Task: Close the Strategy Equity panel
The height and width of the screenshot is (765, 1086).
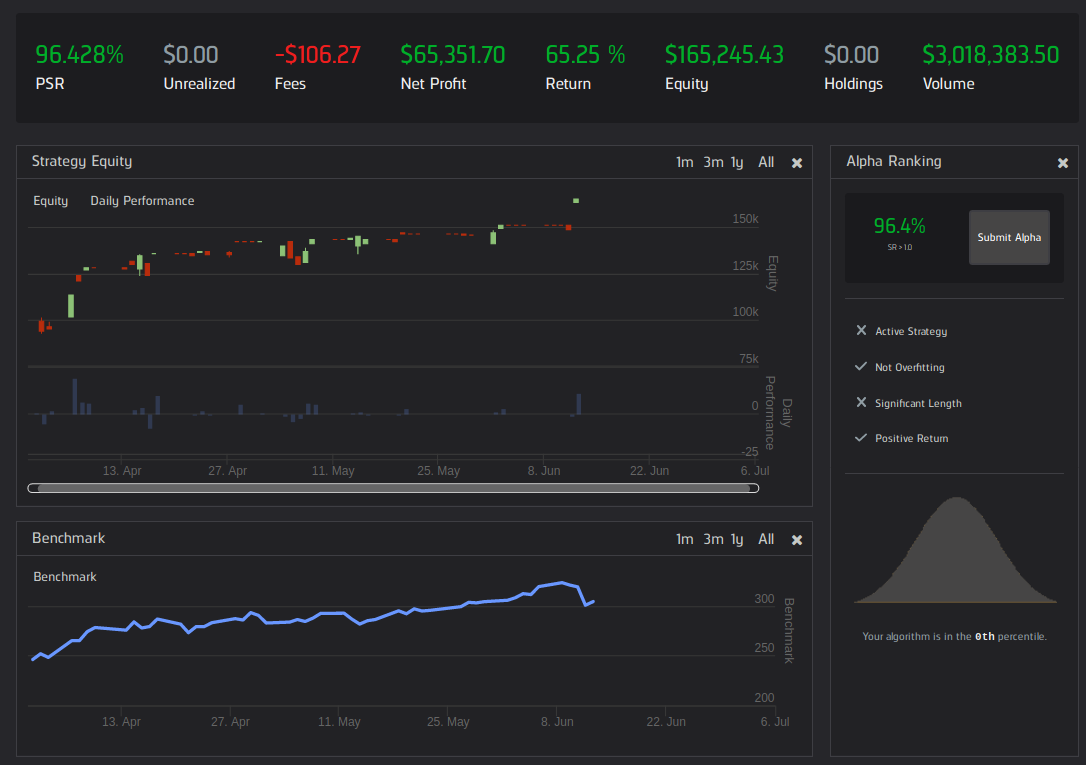Action: [797, 163]
